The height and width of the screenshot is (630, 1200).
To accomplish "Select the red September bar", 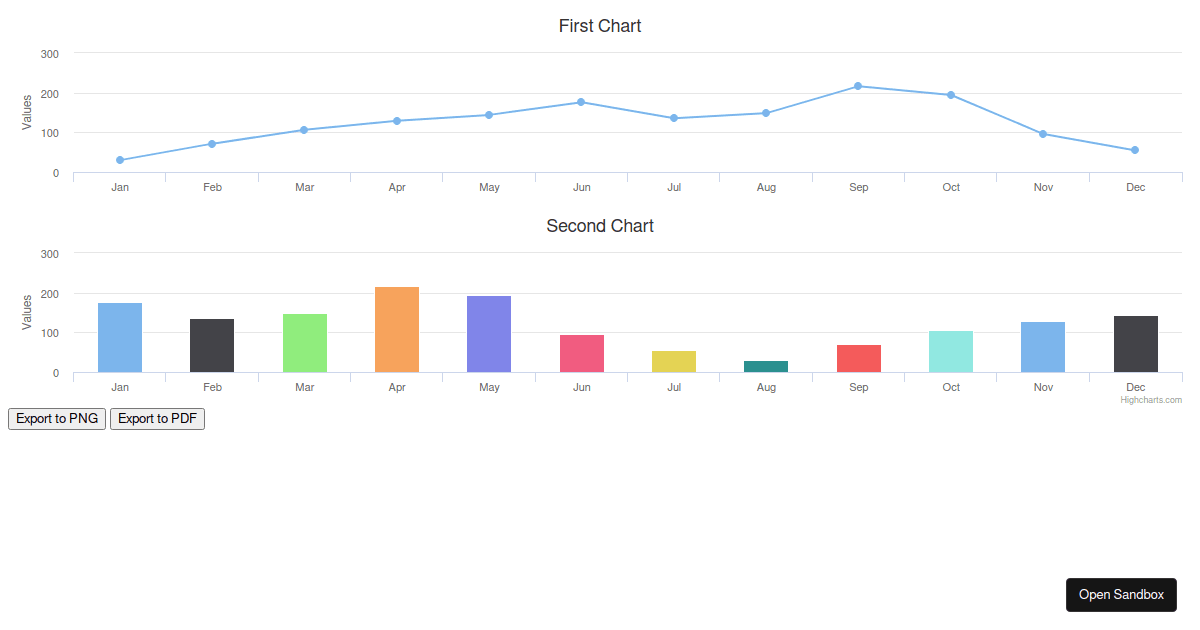I will (858, 359).
